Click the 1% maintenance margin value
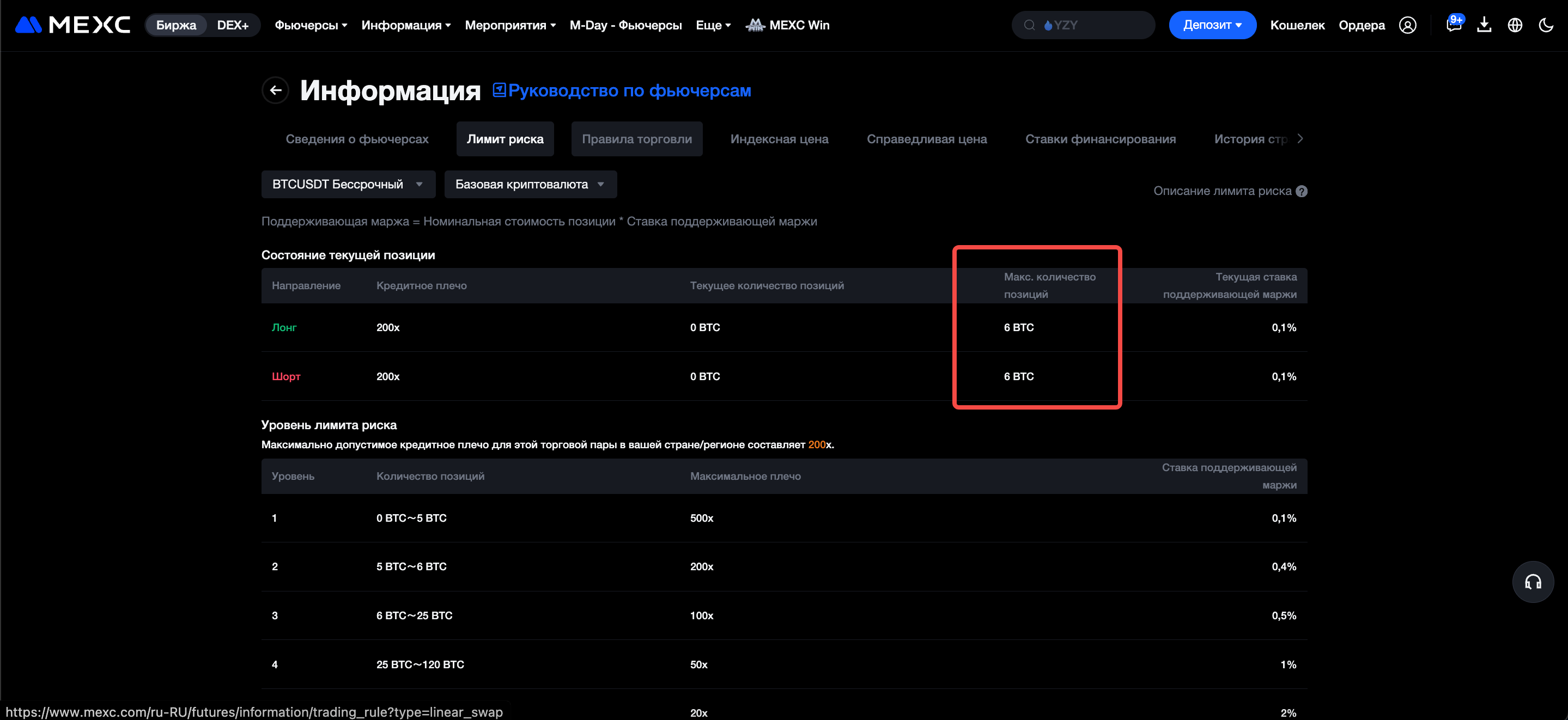 [1288, 664]
